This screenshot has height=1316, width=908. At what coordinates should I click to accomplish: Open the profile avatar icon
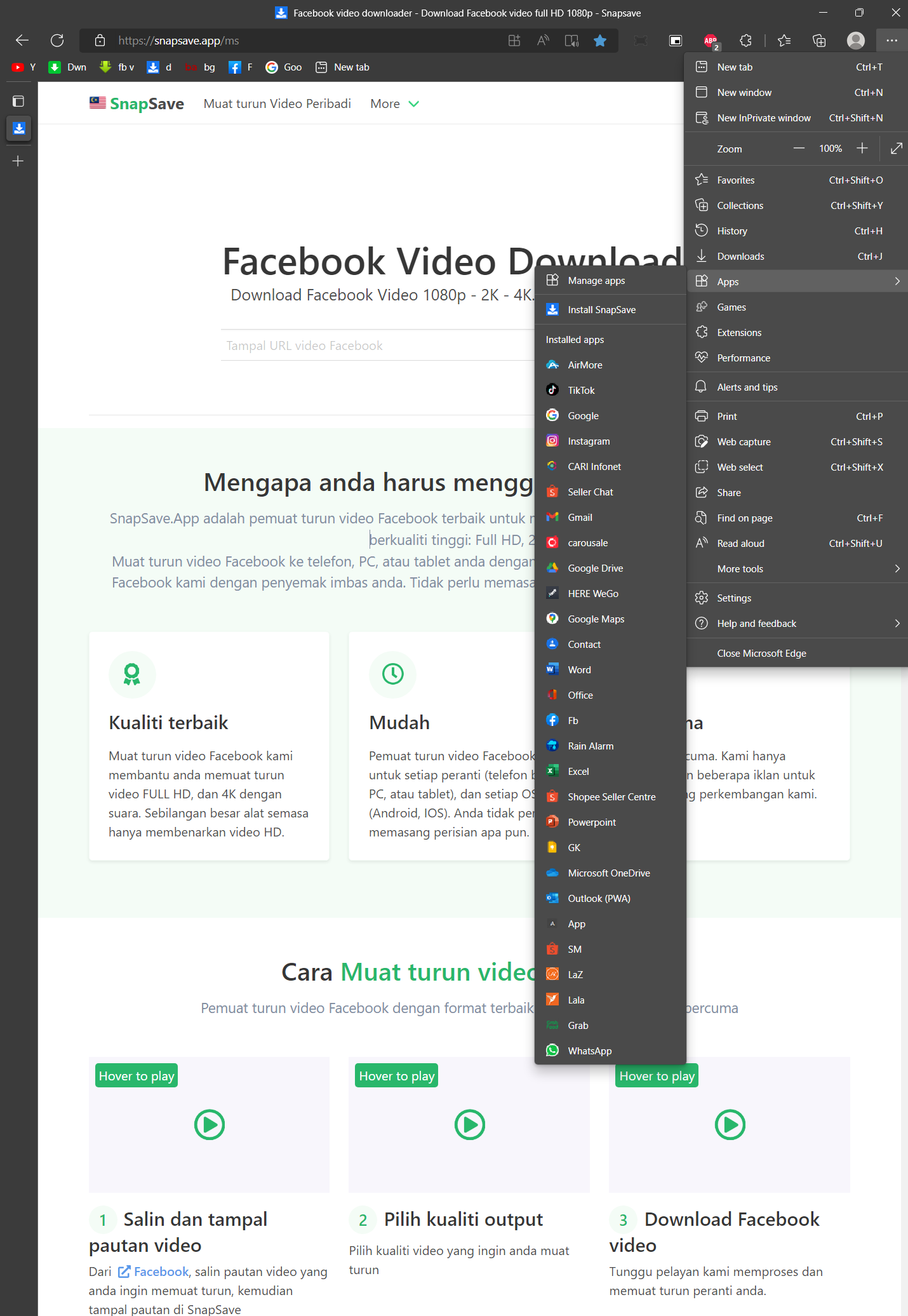(856, 41)
